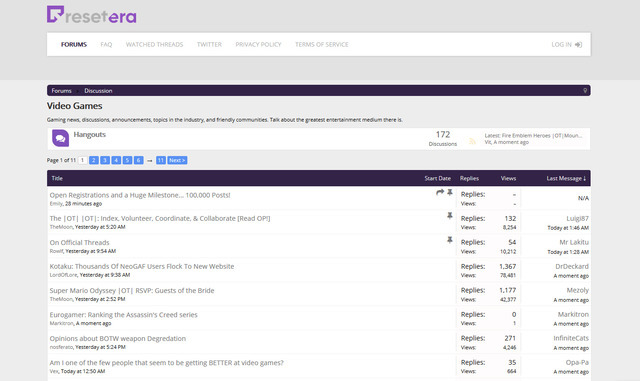Sort by Last Message column header
Viewport: 640px width, 381px height.
point(566,178)
